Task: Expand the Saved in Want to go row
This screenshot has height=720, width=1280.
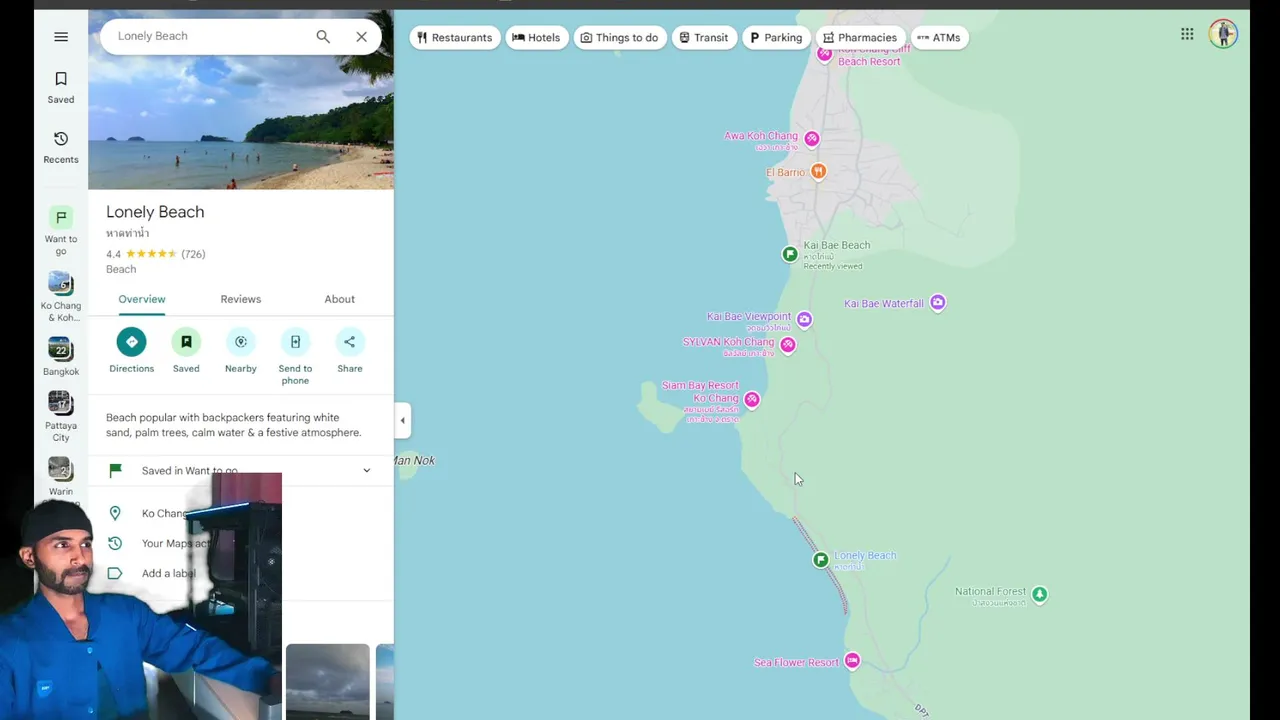Action: pos(241,470)
